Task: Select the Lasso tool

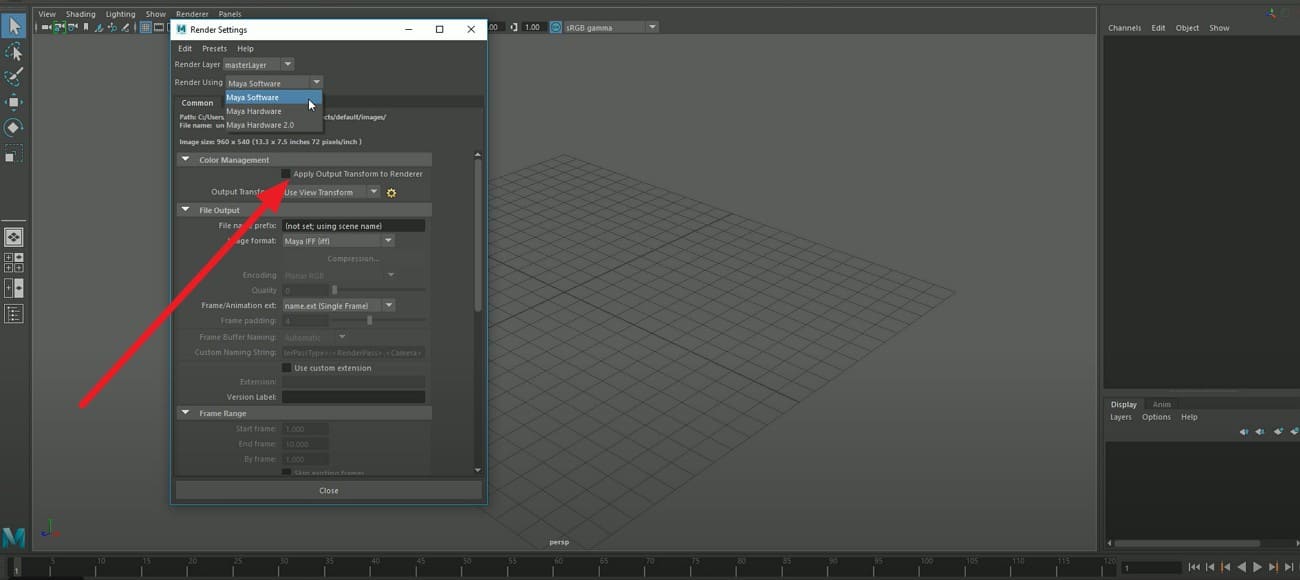Action: (14, 50)
